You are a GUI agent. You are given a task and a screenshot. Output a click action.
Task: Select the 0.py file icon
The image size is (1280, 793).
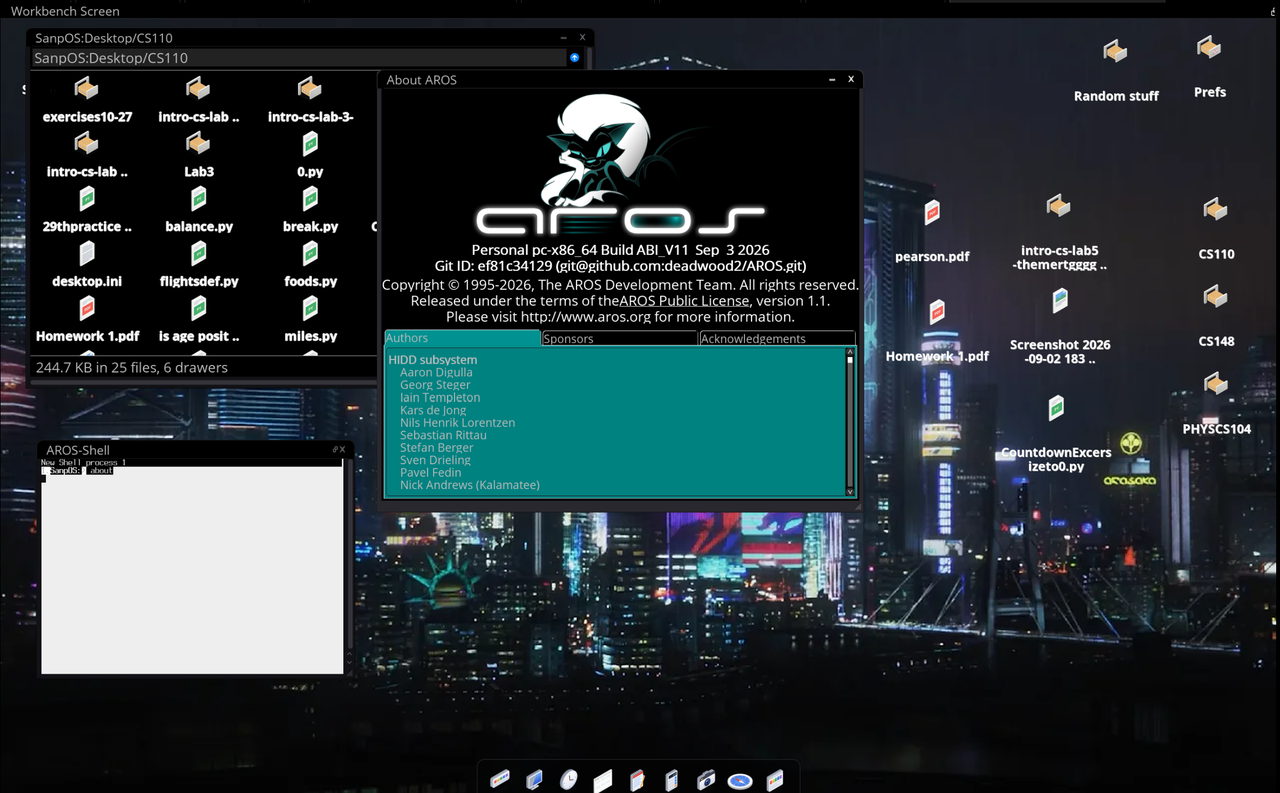click(x=310, y=155)
